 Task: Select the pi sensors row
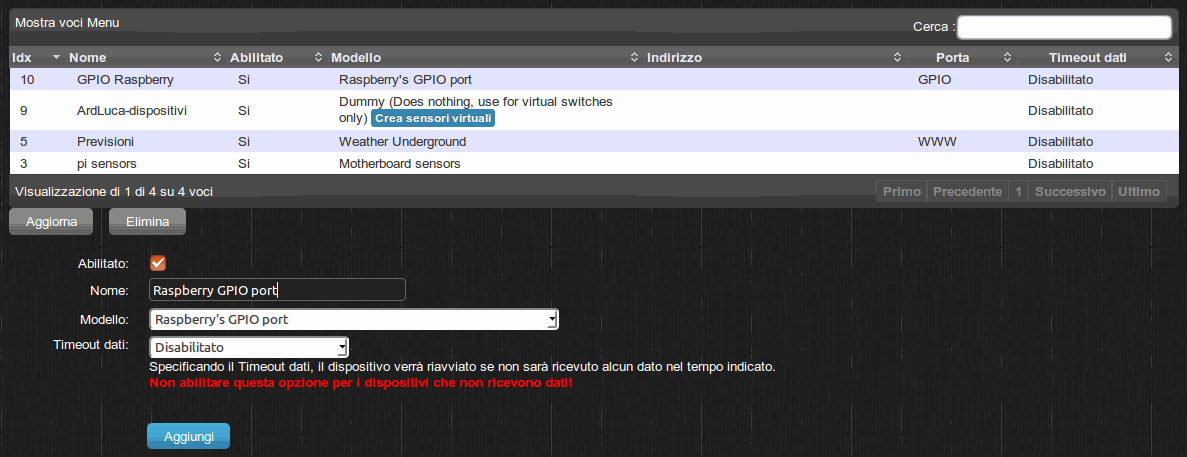594,163
